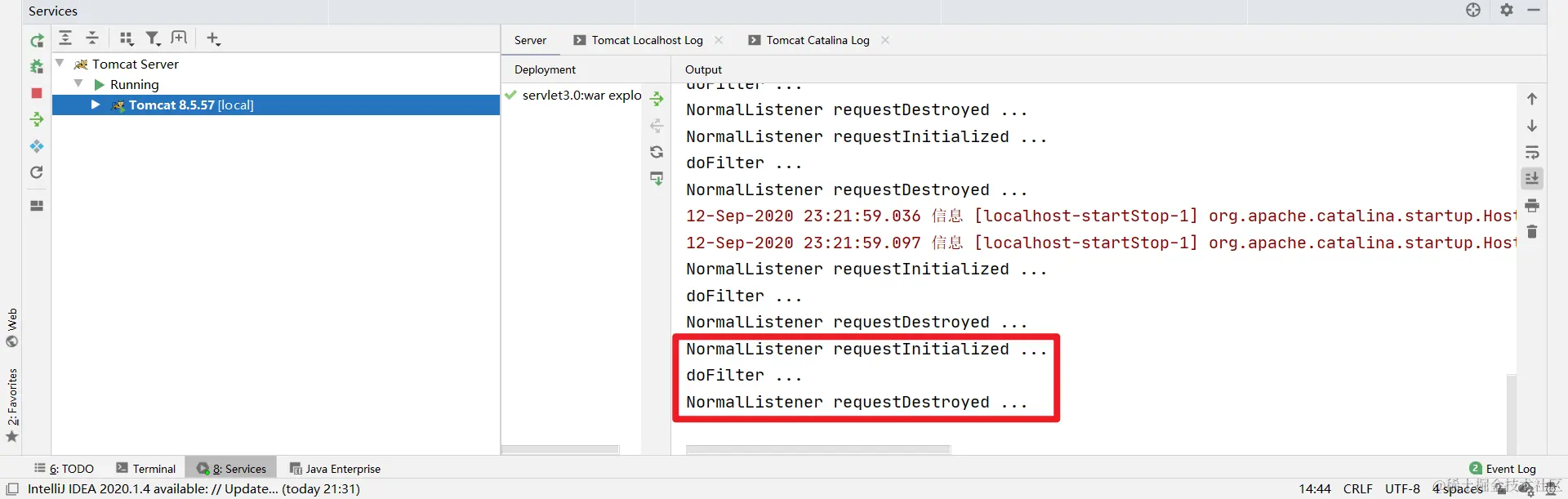The image size is (1568, 499).
Task: Open the Tomcat Catalina Log tab
Action: (x=808, y=40)
